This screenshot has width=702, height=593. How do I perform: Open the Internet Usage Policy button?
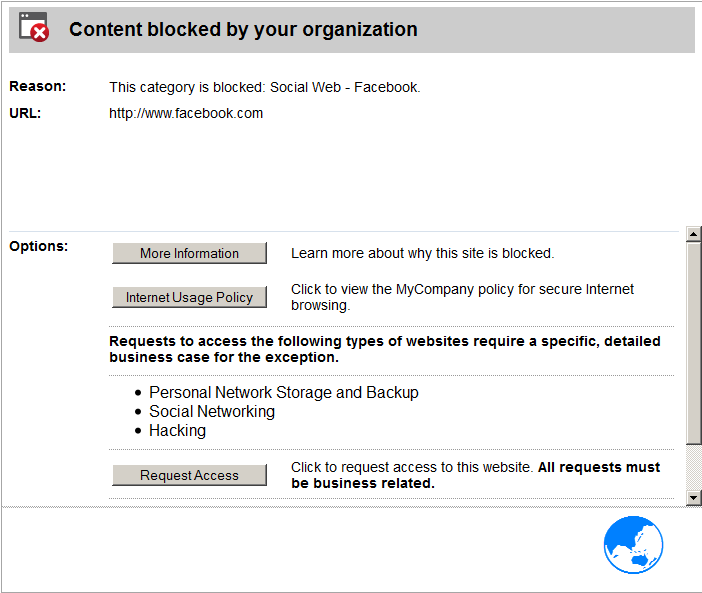(189, 297)
